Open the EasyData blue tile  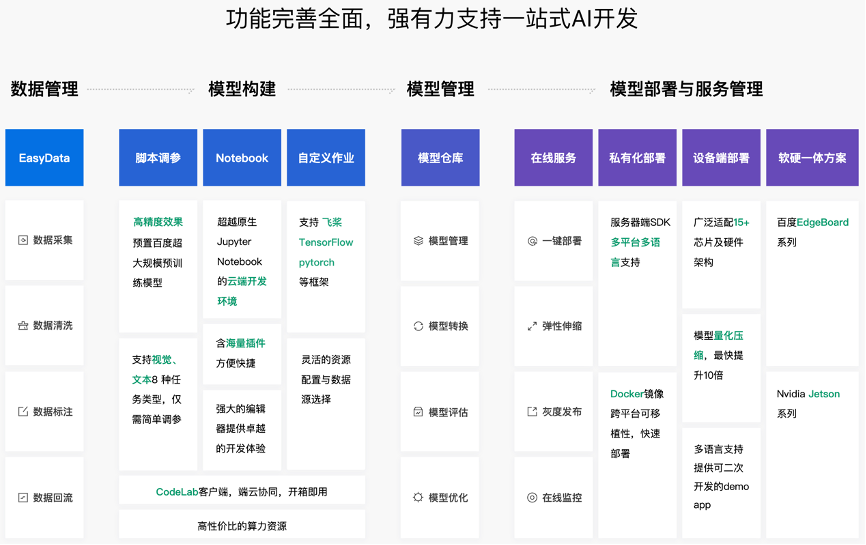point(44,157)
